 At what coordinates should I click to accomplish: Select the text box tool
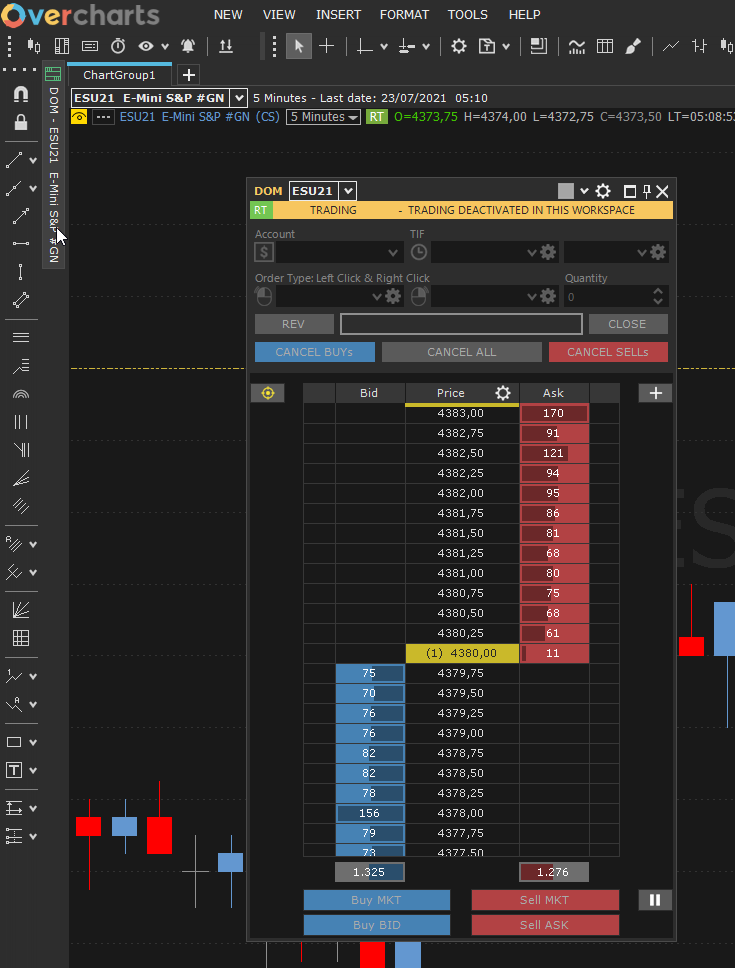coord(14,770)
